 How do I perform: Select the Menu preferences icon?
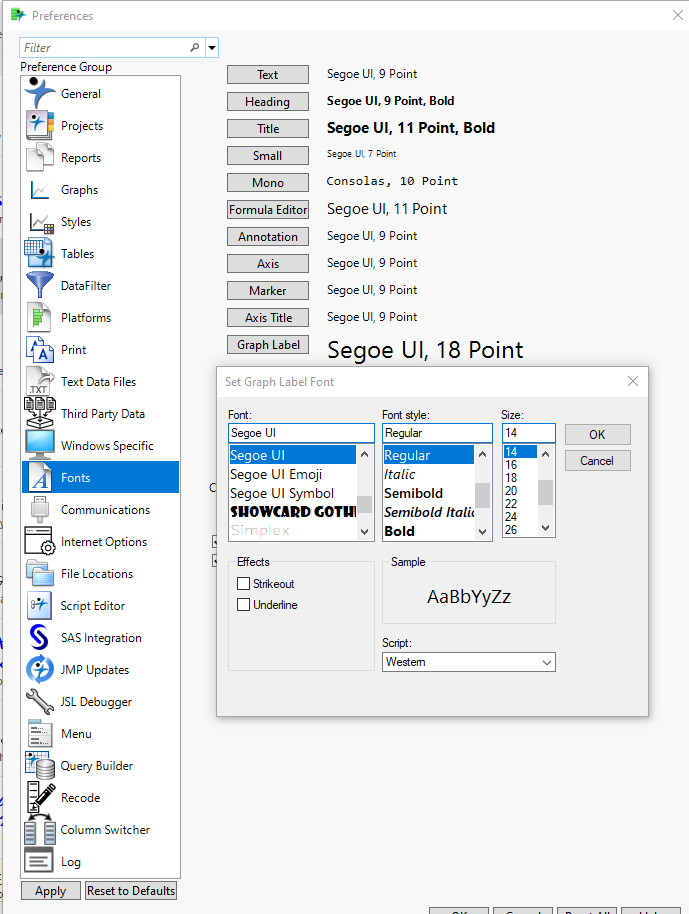coord(40,733)
